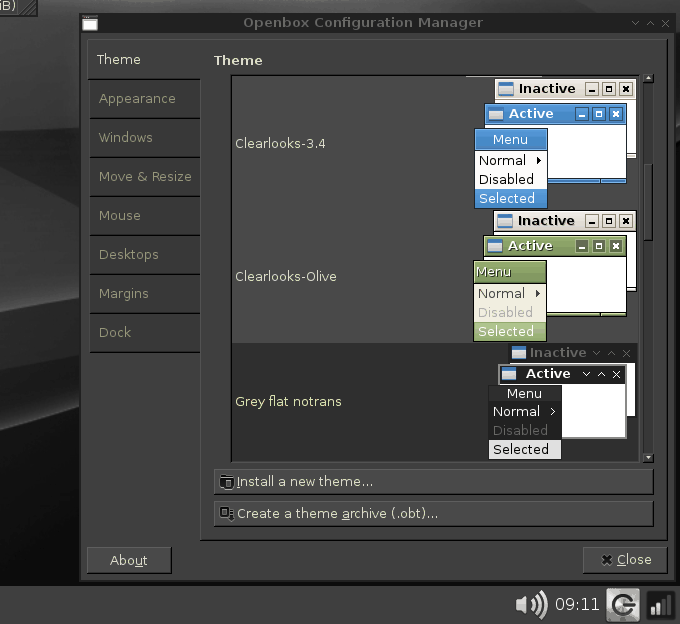
Task: Select the Grey flat notrans theme
Action: [435, 402]
